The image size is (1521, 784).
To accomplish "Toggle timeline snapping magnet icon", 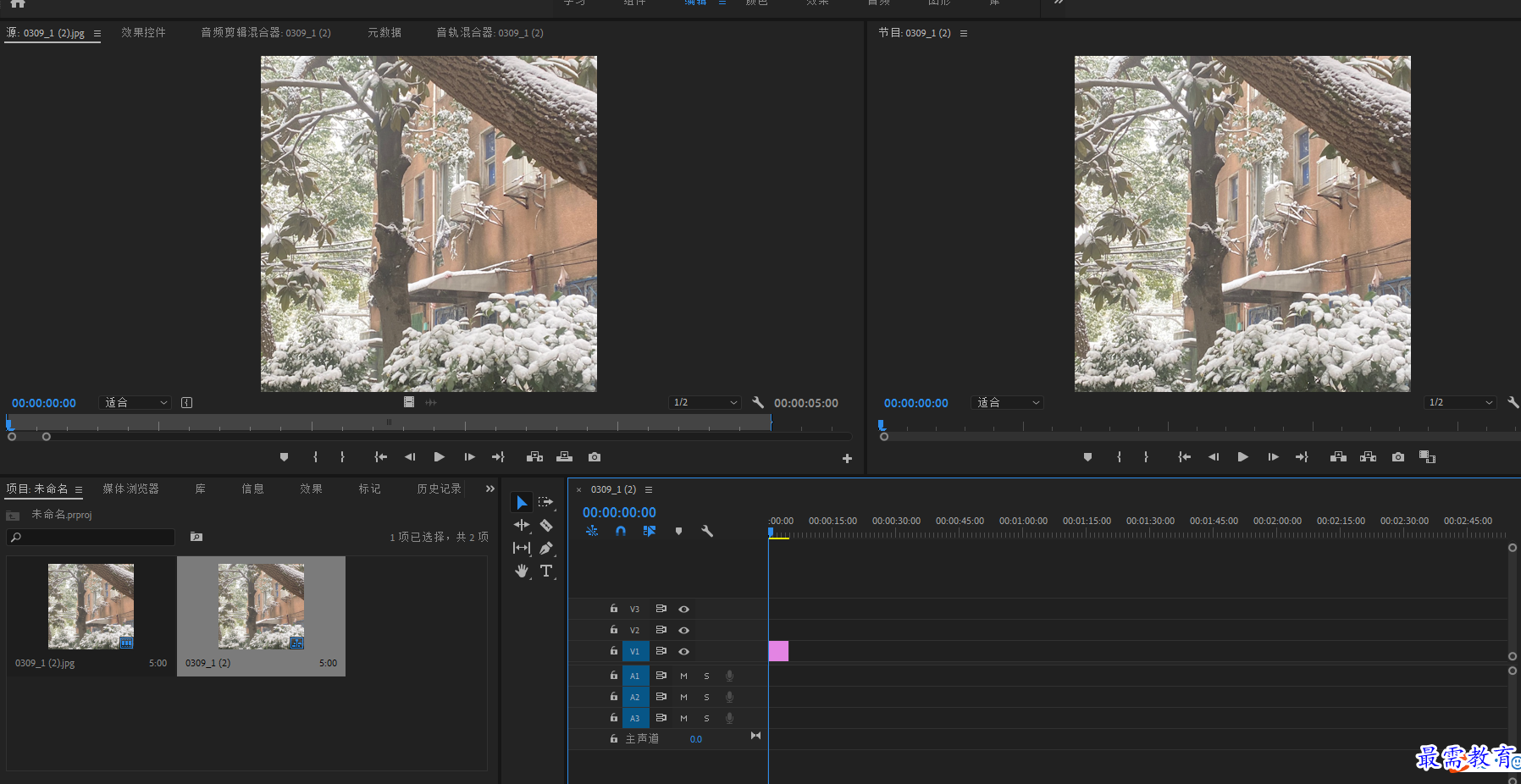I will point(621,531).
